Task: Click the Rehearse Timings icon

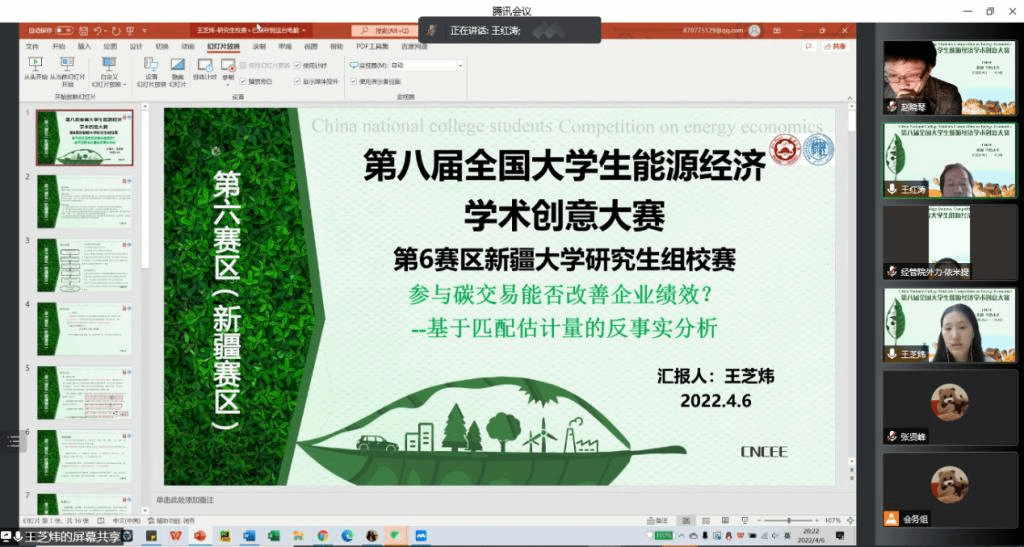Action: point(204,64)
